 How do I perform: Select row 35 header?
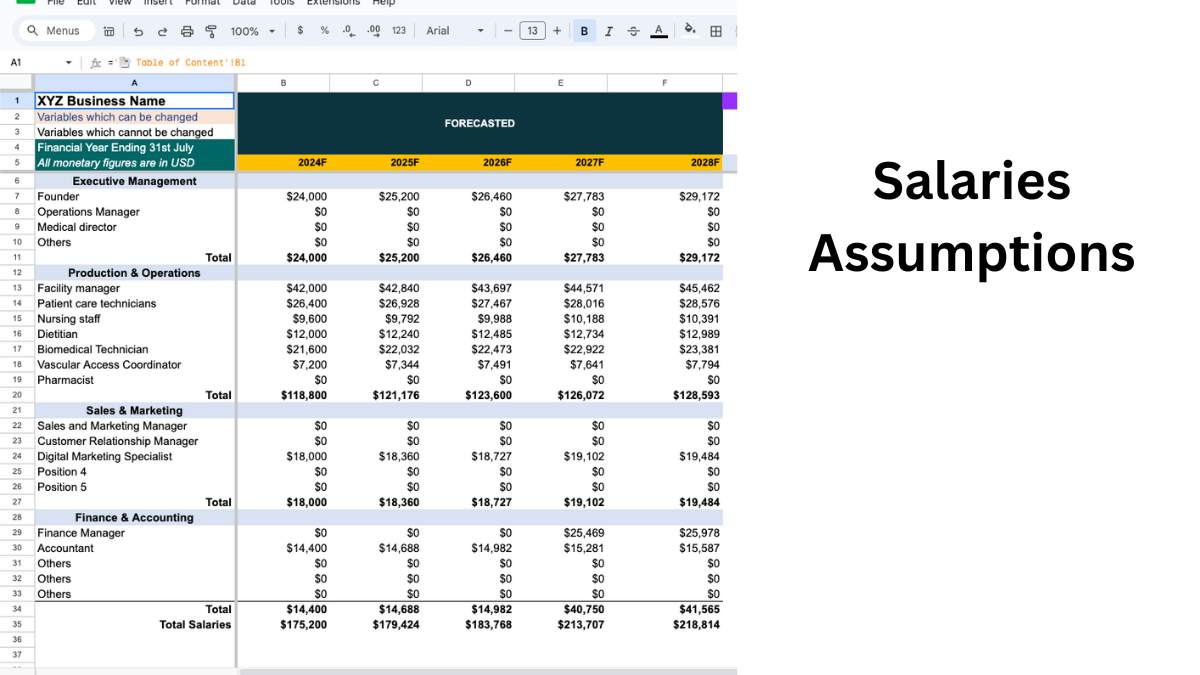click(x=17, y=624)
